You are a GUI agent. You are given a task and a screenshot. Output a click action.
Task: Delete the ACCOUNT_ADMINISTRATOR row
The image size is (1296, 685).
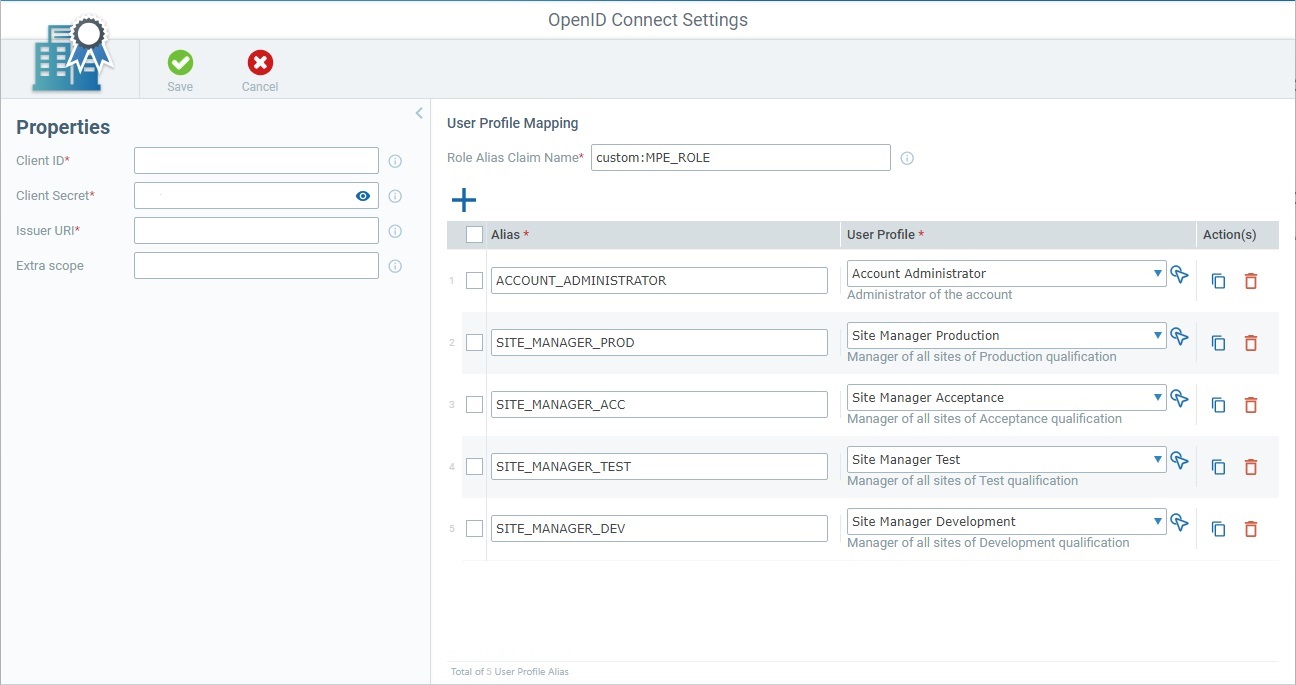point(1250,281)
